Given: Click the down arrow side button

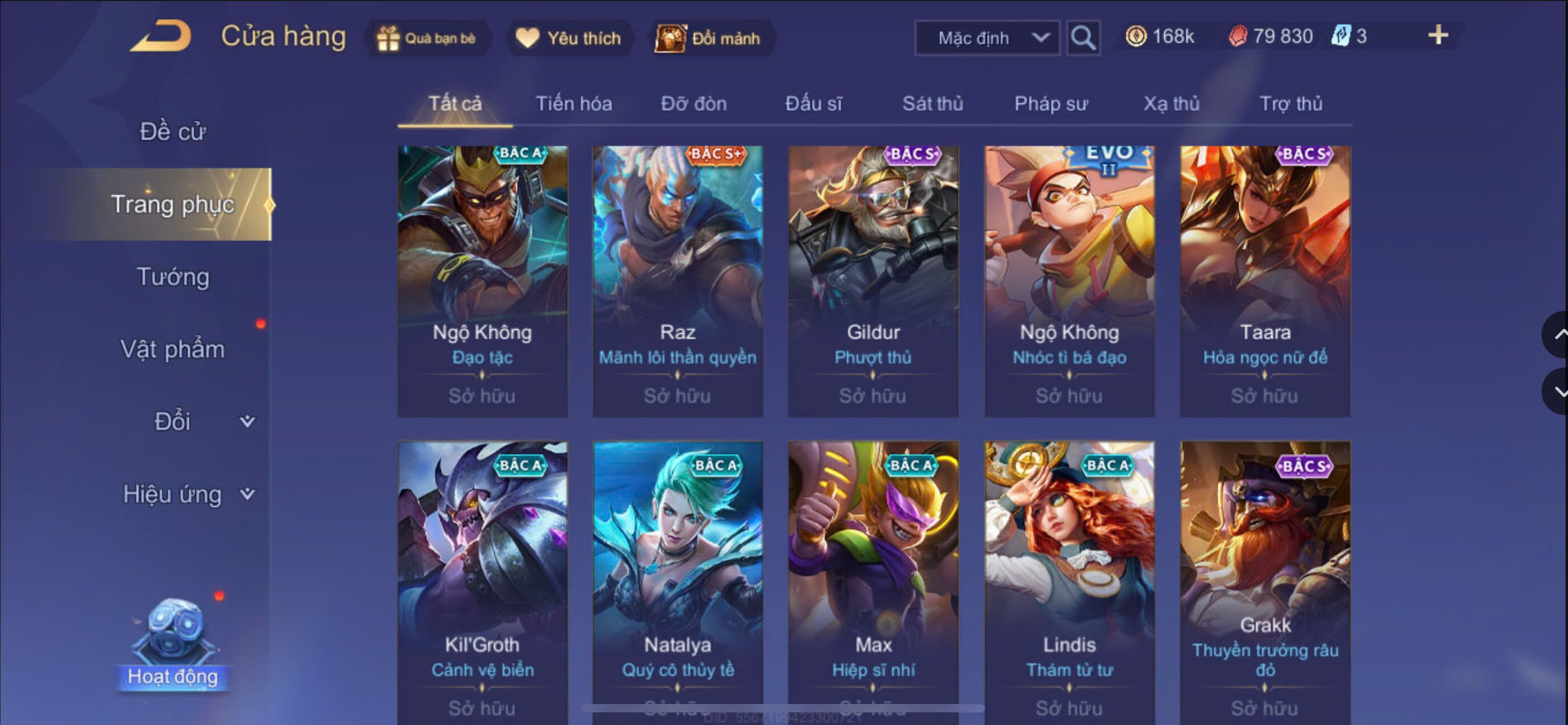Looking at the screenshot, I should (1555, 392).
